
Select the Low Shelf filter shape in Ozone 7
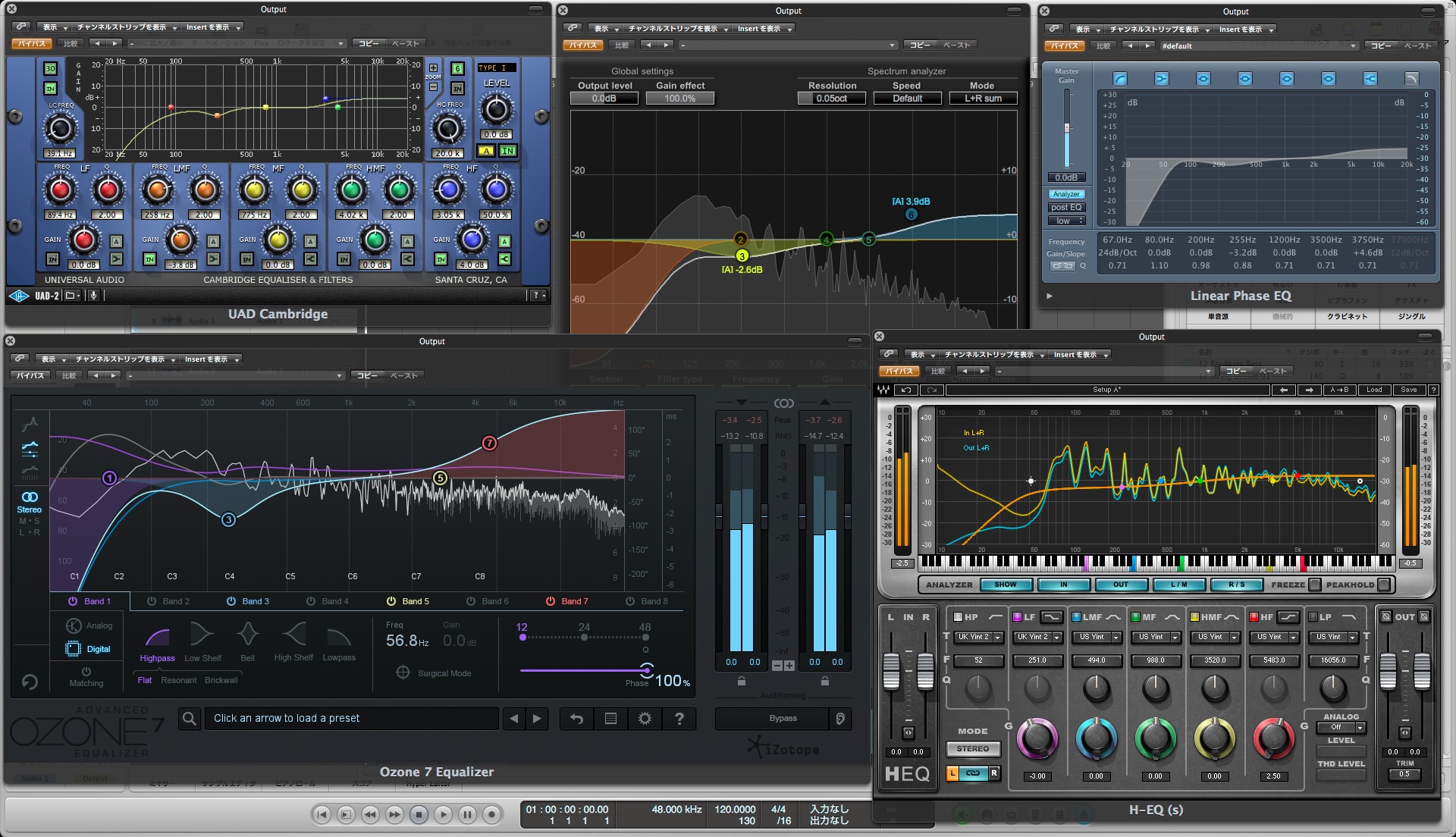pyautogui.click(x=202, y=641)
